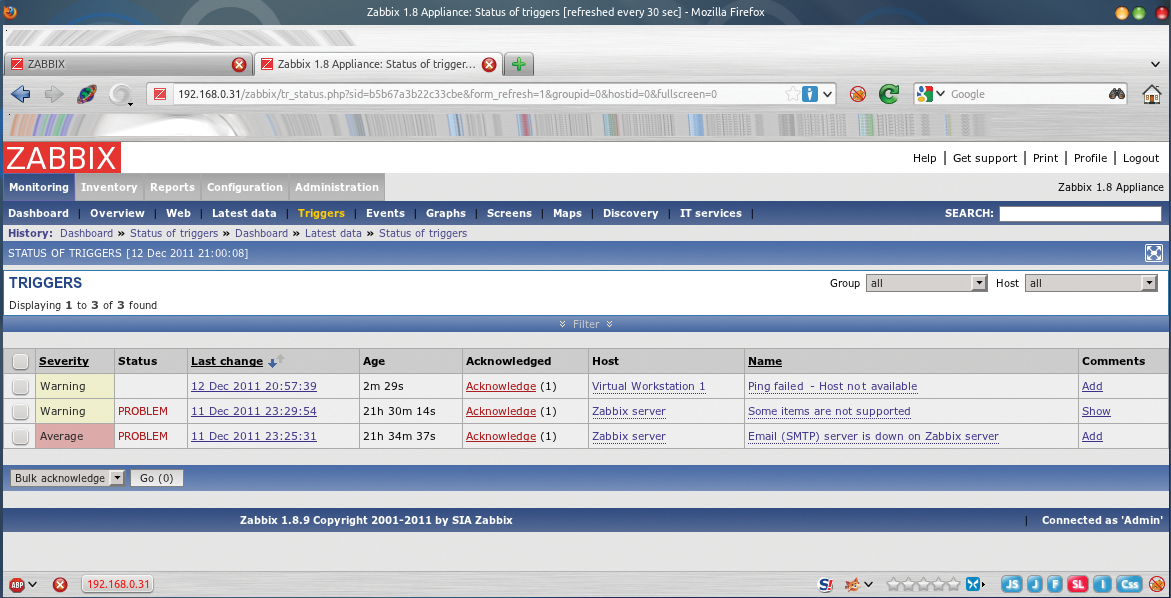Check the Some items are not supported row checkbox
This screenshot has height=598, width=1171.
click(21, 411)
